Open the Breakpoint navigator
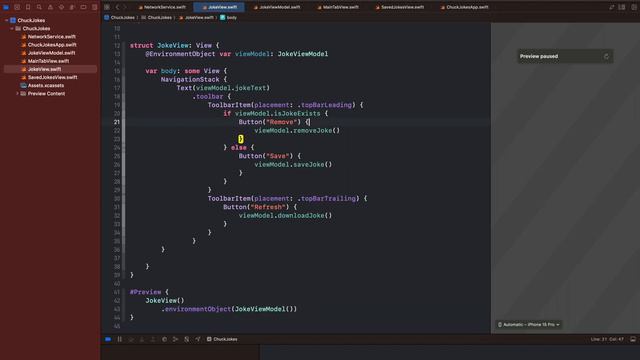Screen dimensions: 640x360 (83, 7)
